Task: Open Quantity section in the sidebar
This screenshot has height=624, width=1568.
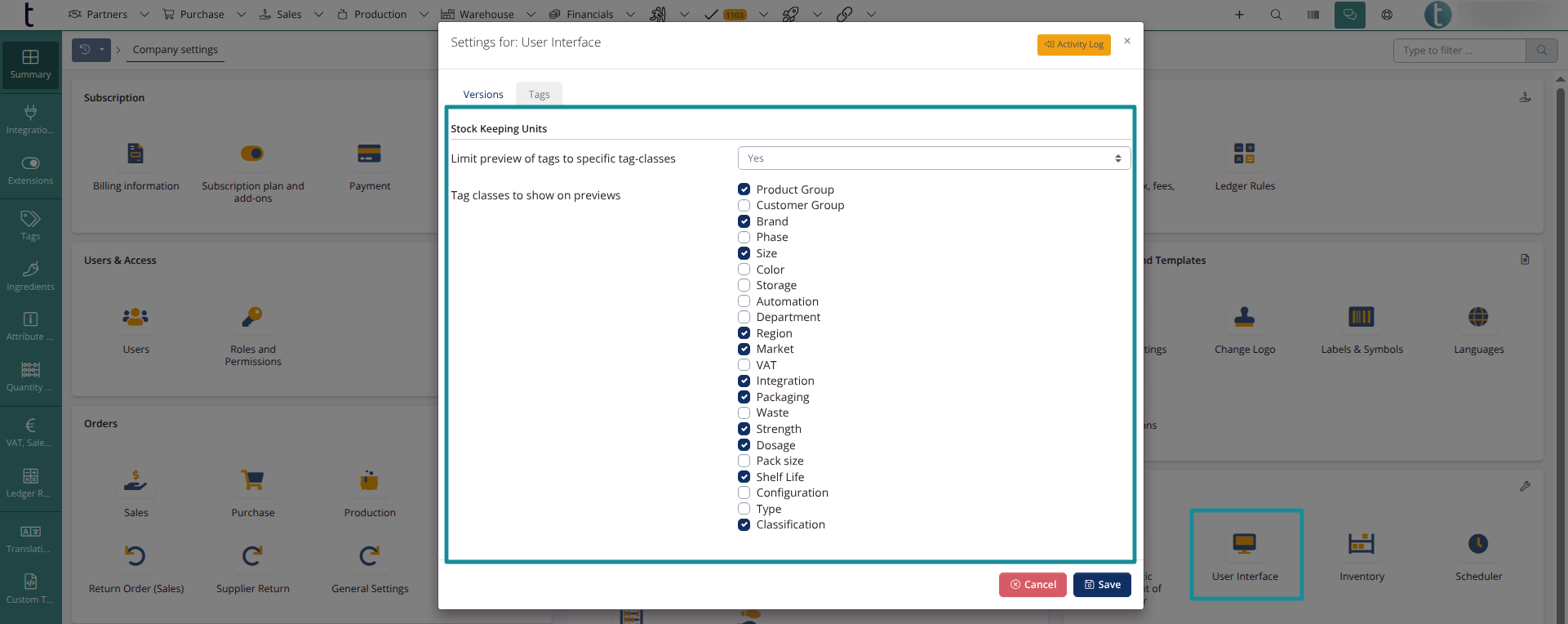Action: click(x=30, y=377)
